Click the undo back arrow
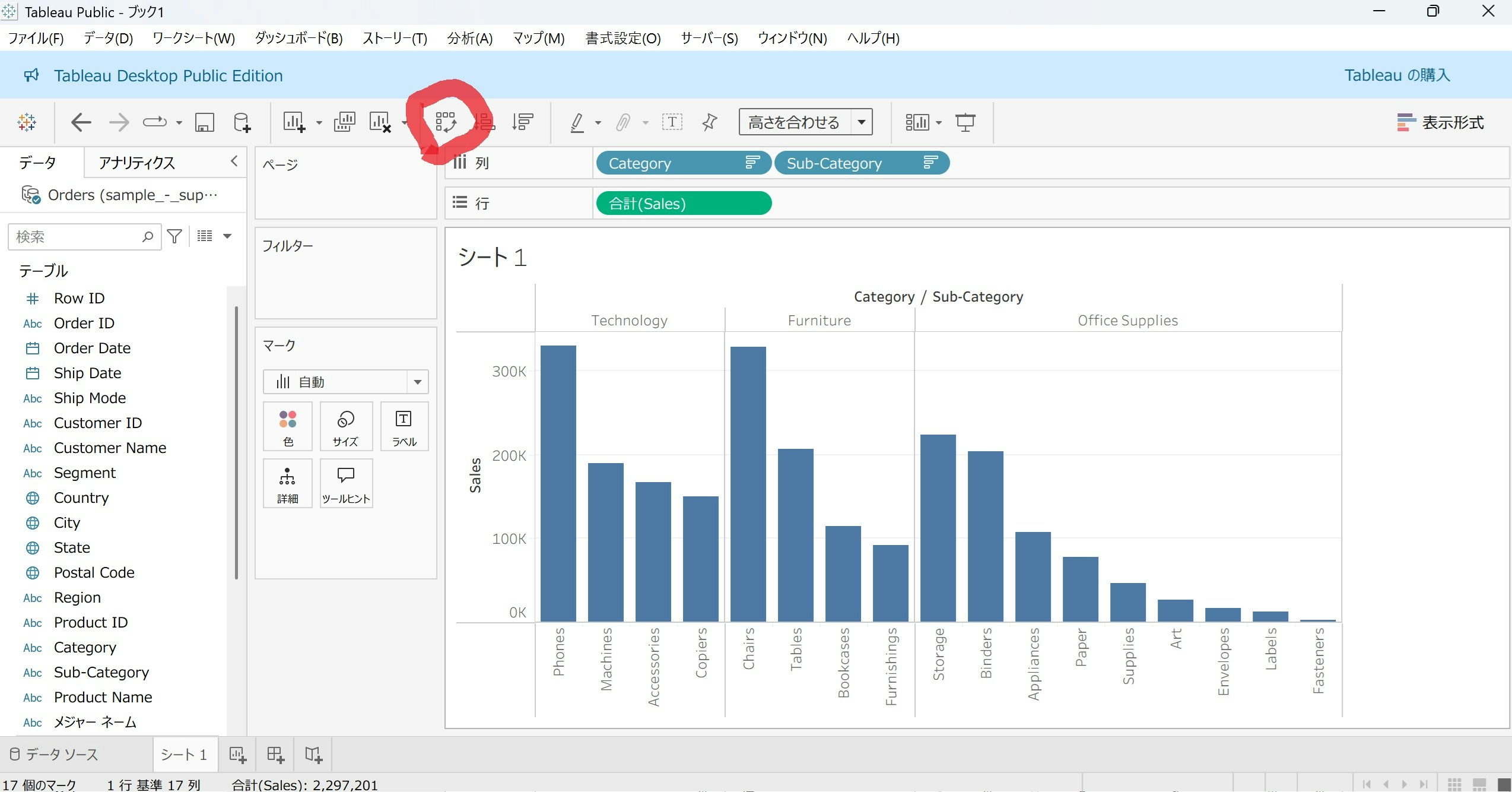 [x=81, y=122]
